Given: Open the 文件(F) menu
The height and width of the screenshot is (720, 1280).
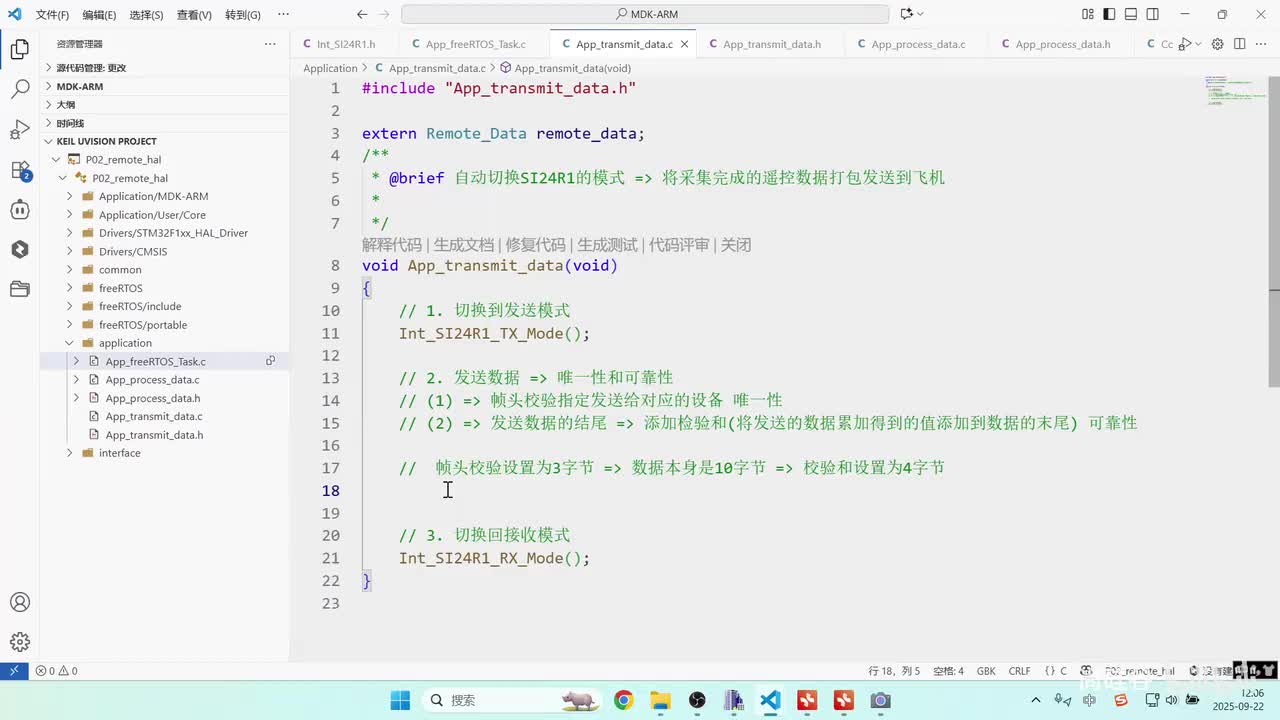Looking at the screenshot, I should click(52, 15).
